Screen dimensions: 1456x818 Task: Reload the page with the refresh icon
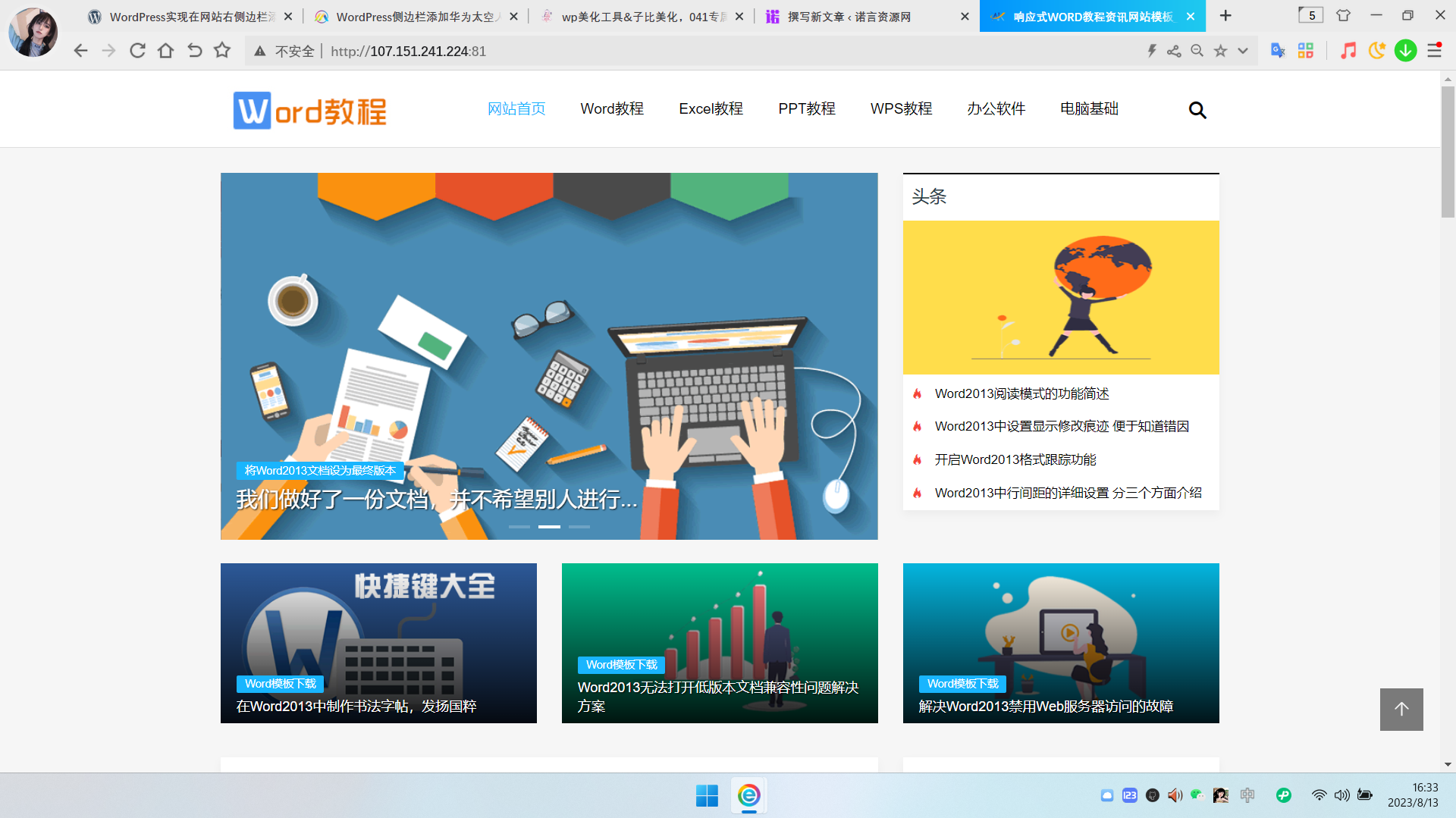pyautogui.click(x=137, y=51)
